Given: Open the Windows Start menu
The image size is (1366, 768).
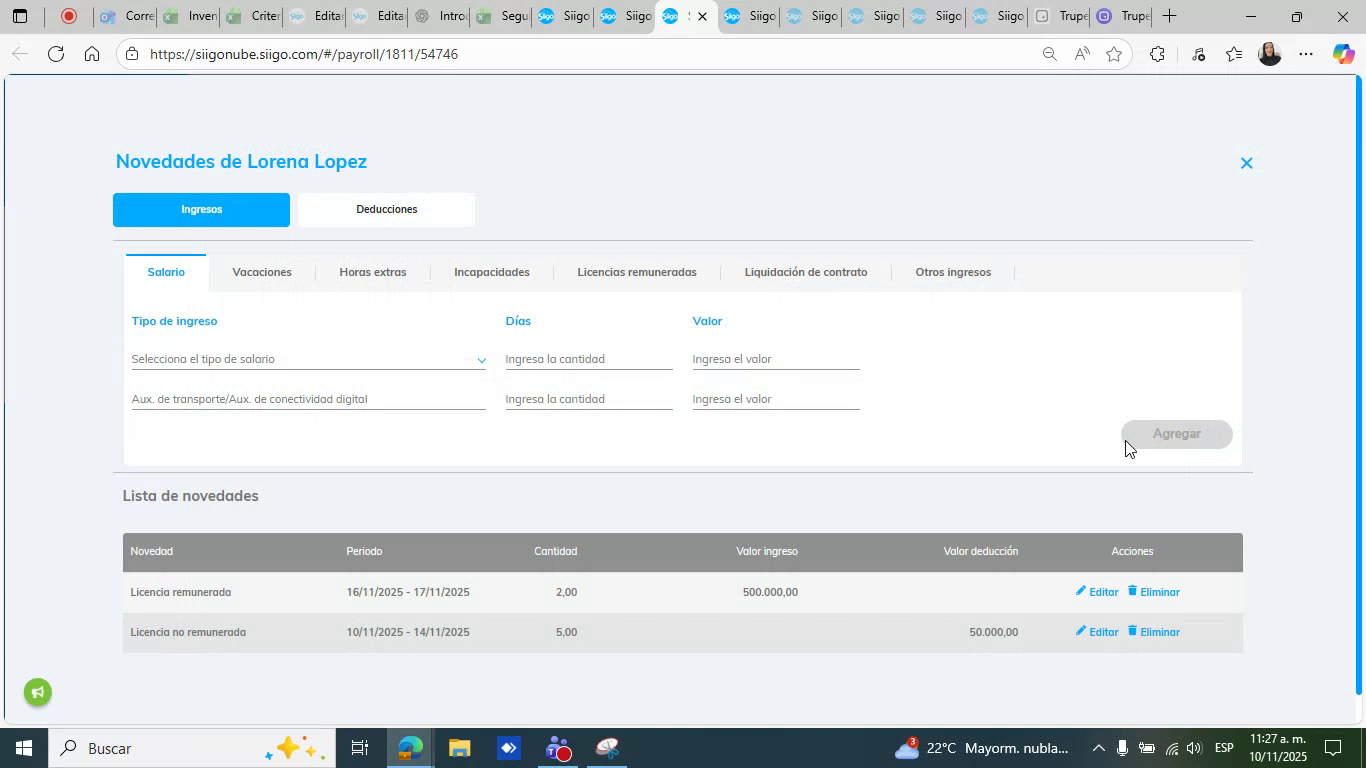Looking at the screenshot, I should [23, 748].
